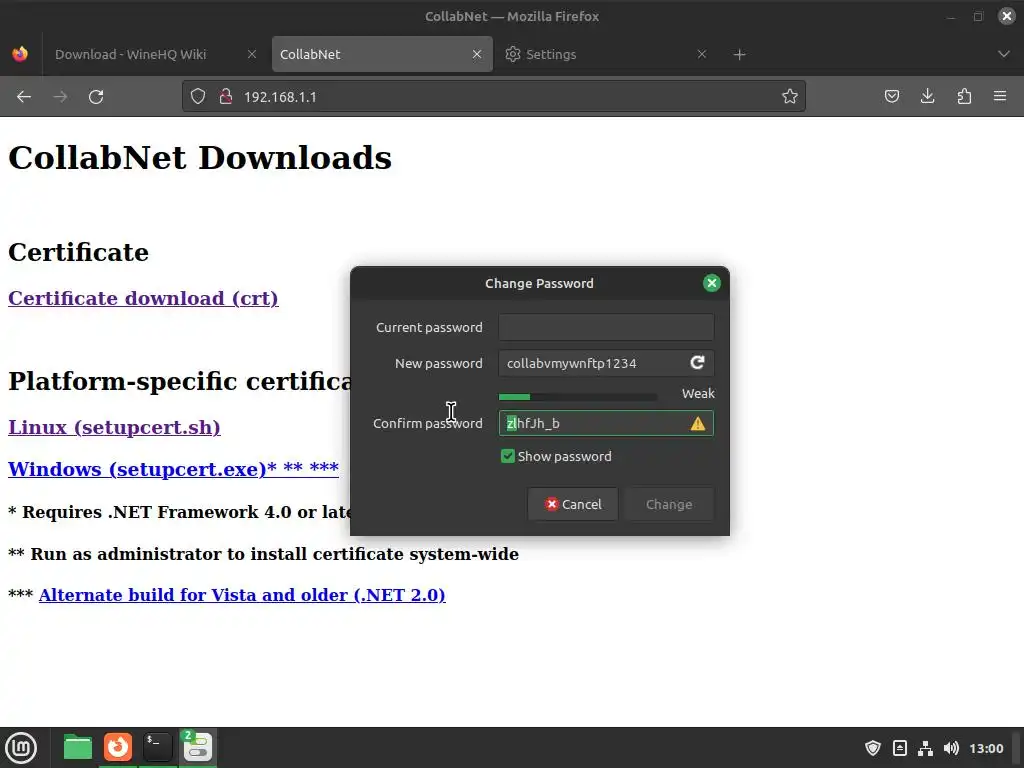Click the Confirm password field
Image resolution: width=1024 pixels, height=768 pixels.
(606, 423)
